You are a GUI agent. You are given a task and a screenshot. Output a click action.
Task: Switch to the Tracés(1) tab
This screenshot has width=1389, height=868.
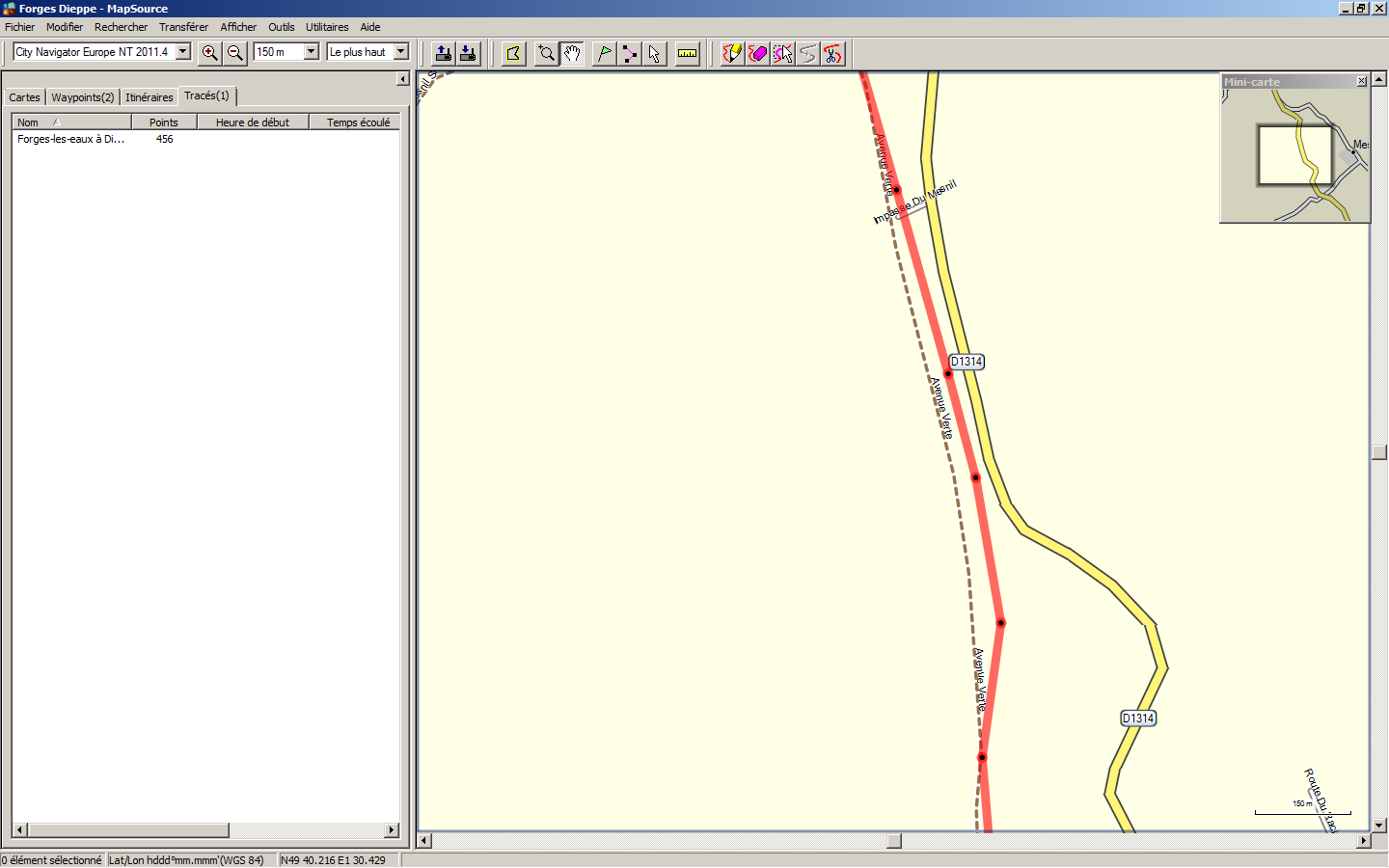click(x=207, y=95)
